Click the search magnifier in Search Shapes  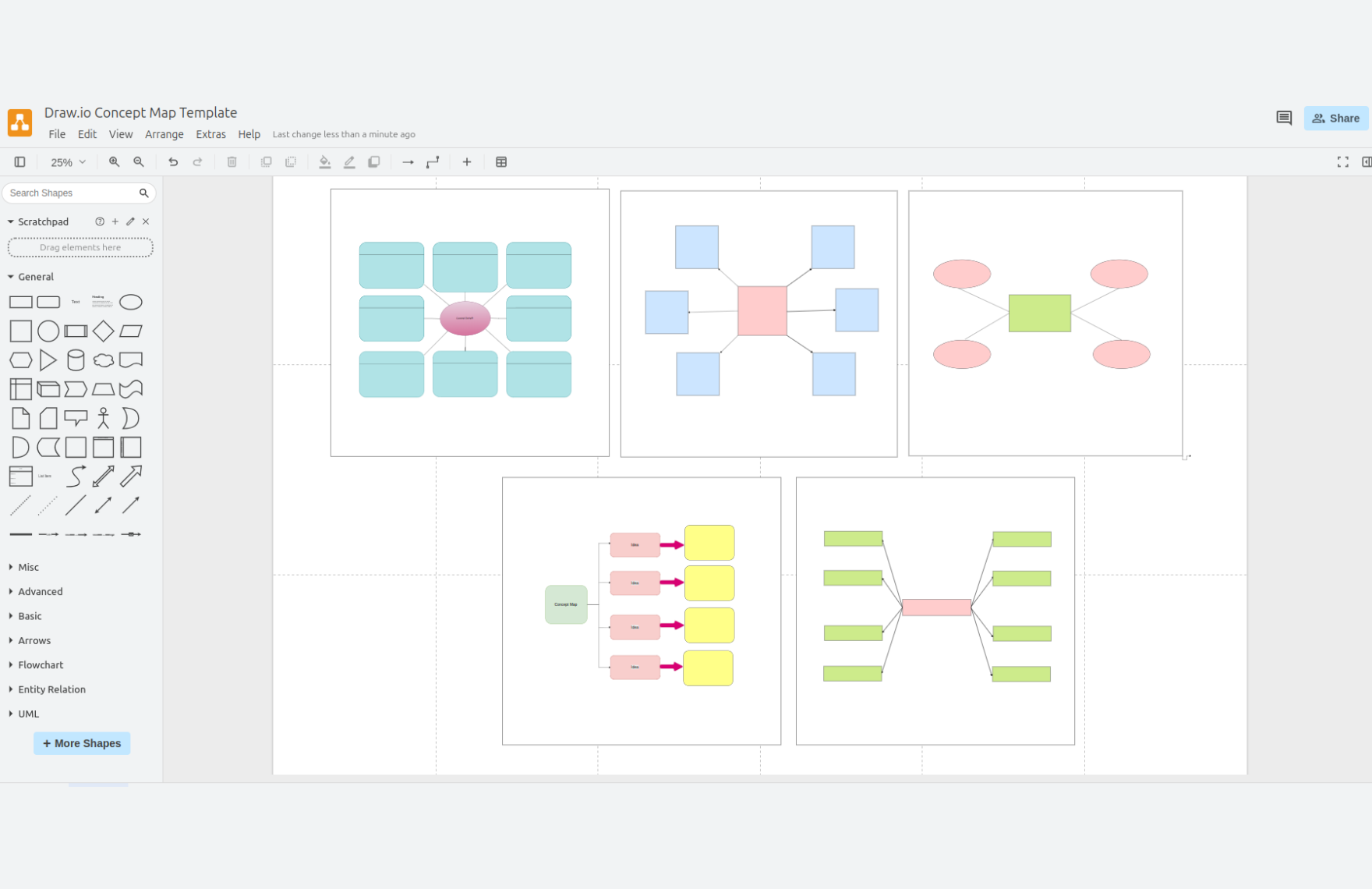coord(144,193)
